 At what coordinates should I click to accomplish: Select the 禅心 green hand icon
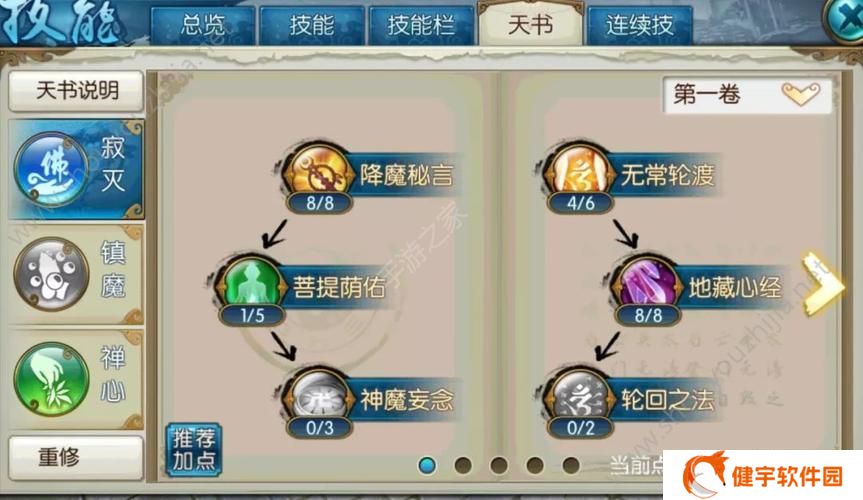click(51, 378)
